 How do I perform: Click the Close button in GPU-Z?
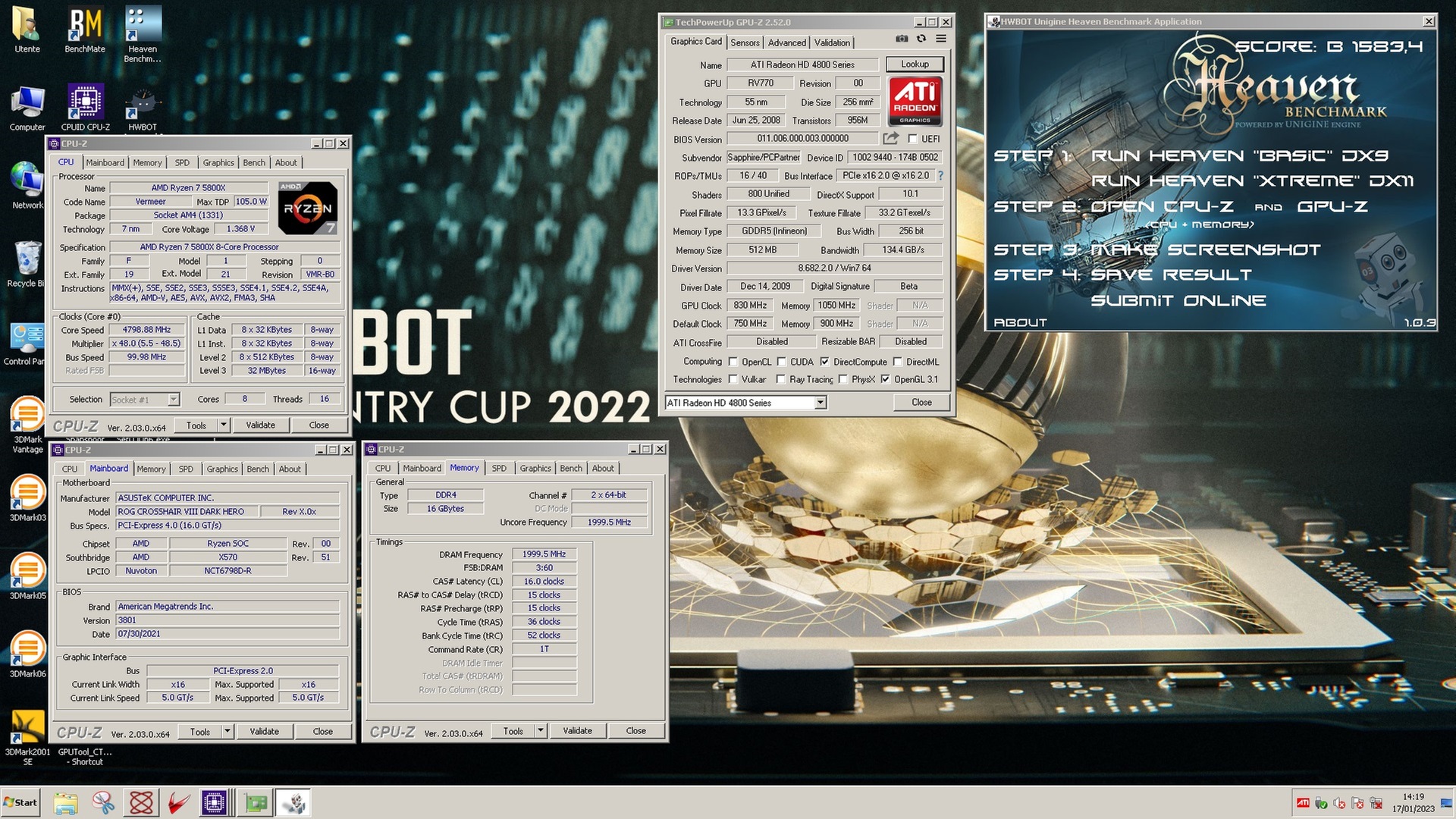tap(921, 402)
